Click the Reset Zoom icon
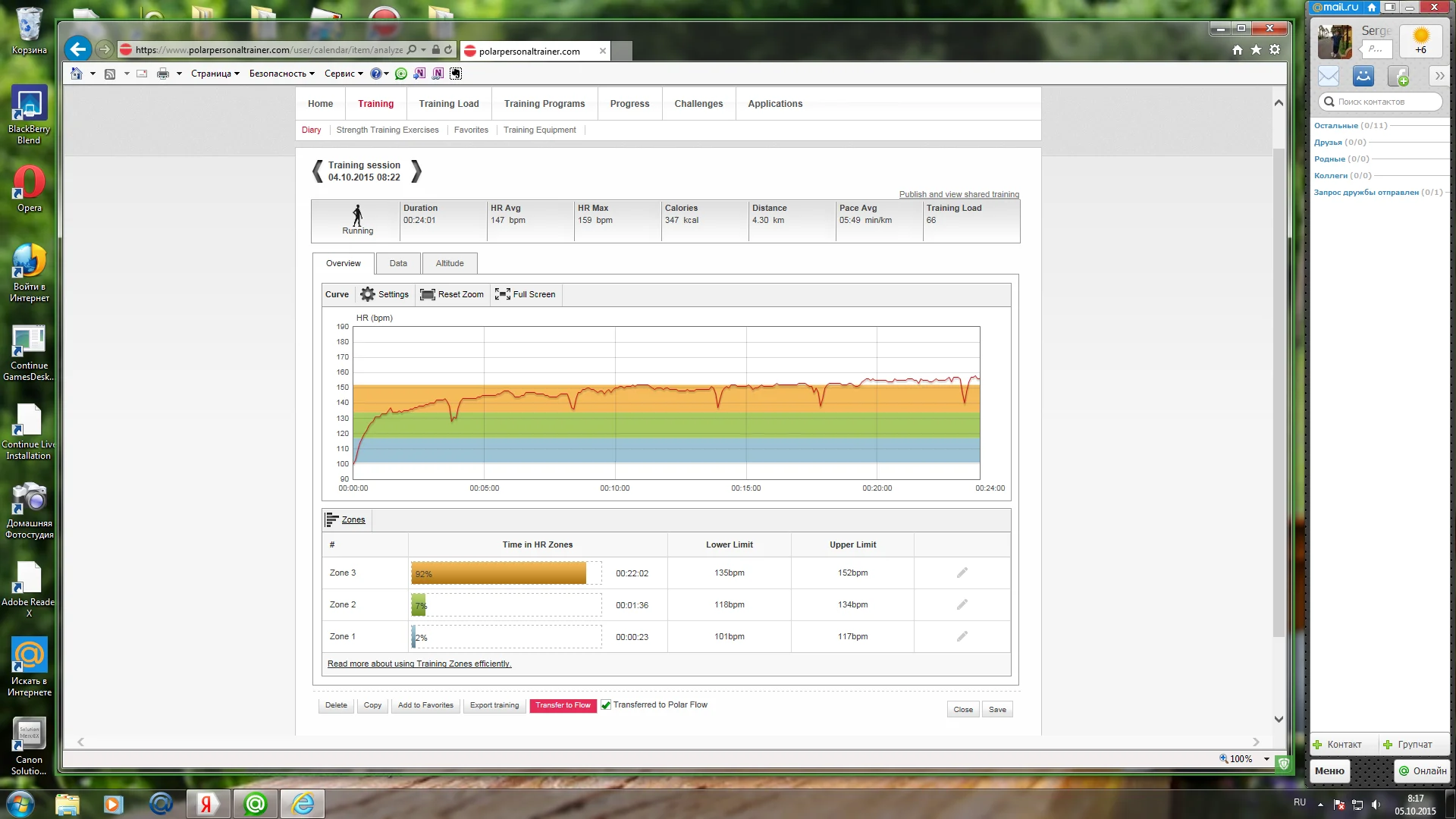Viewport: 1456px width, 819px height. pos(428,294)
